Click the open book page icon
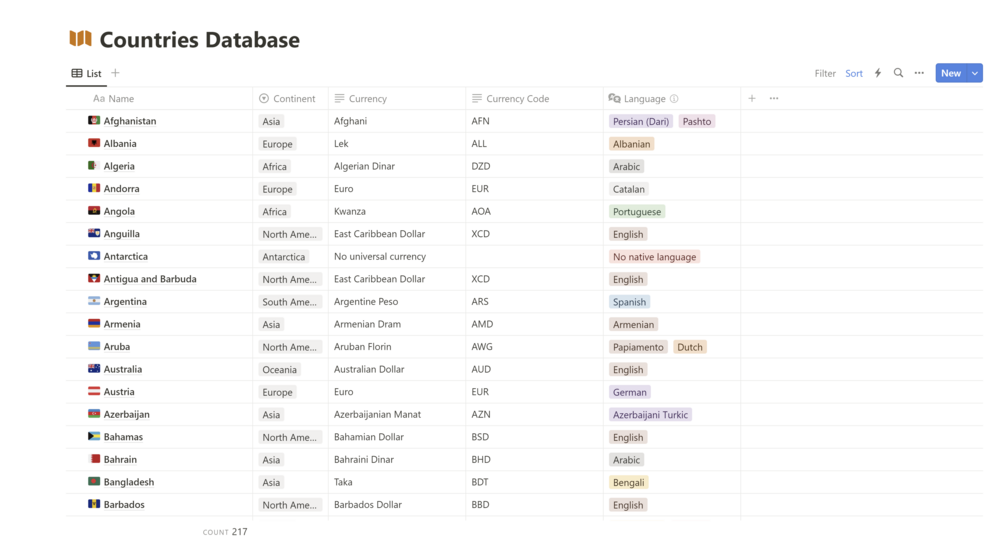The height and width of the screenshot is (544, 1005). coord(80,40)
